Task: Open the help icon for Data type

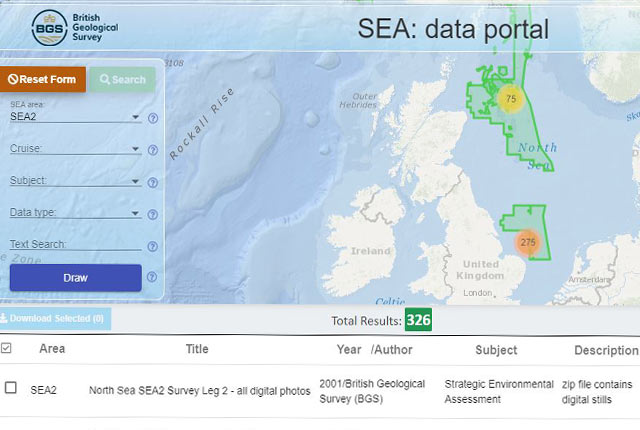Action: [153, 214]
